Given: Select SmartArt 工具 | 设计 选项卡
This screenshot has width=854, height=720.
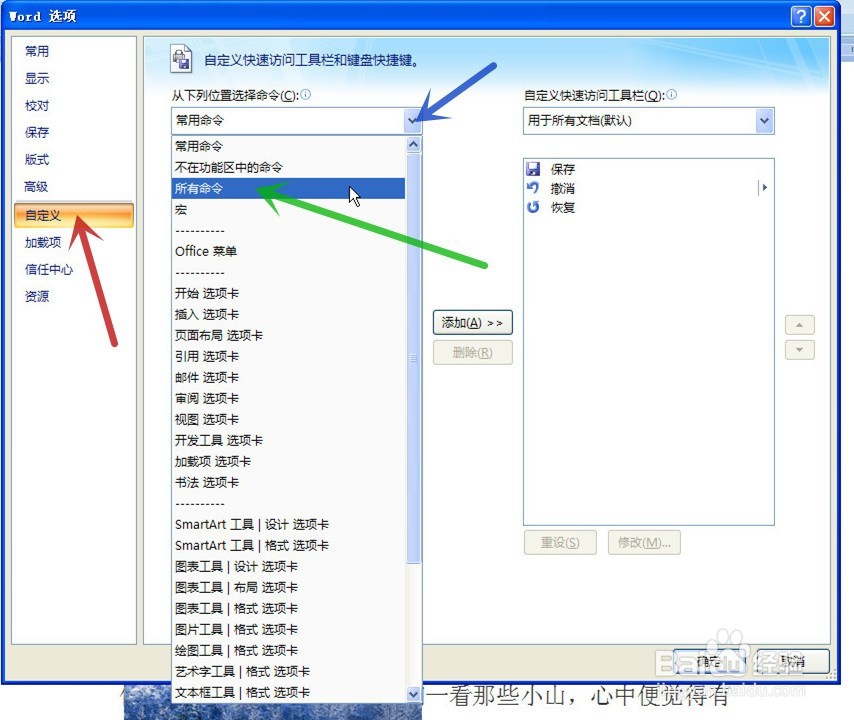Looking at the screenshot, I should pyautogui.click(x=288, y=524).
